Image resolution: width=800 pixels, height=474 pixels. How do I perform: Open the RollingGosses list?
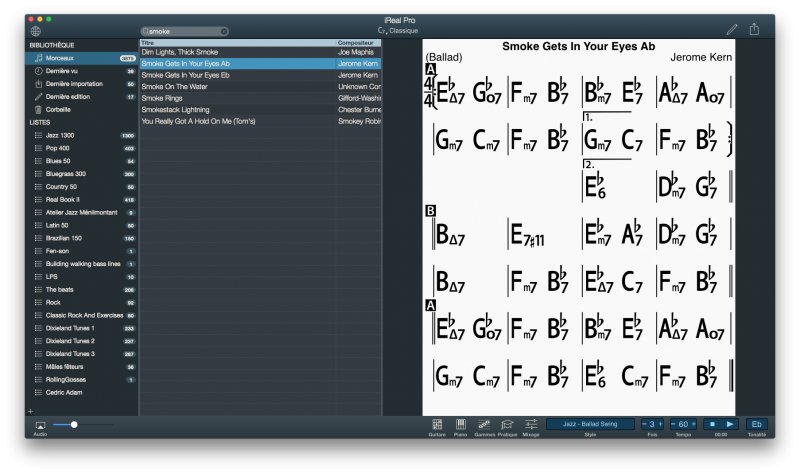(x=82, y=380)
